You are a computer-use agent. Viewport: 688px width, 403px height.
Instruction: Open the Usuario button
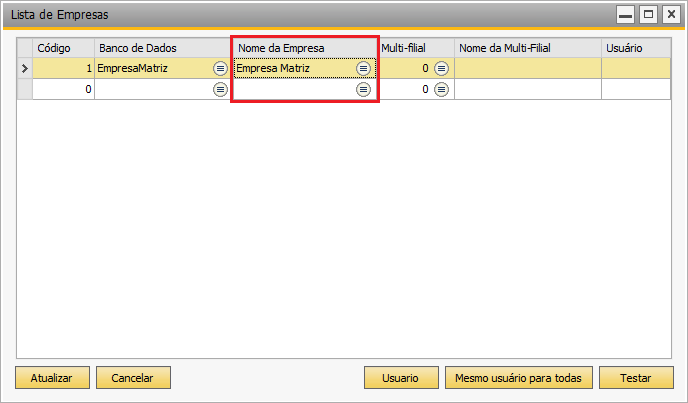pos(401,378)
